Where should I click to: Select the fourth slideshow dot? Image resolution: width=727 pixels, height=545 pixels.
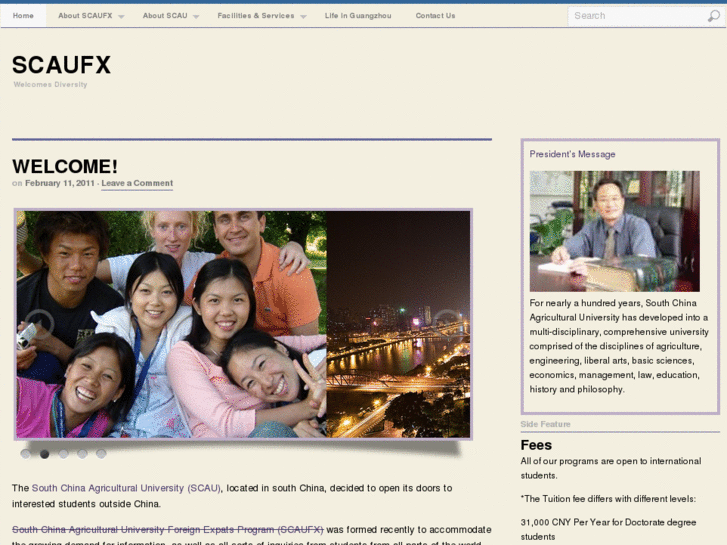click(82, 454)
